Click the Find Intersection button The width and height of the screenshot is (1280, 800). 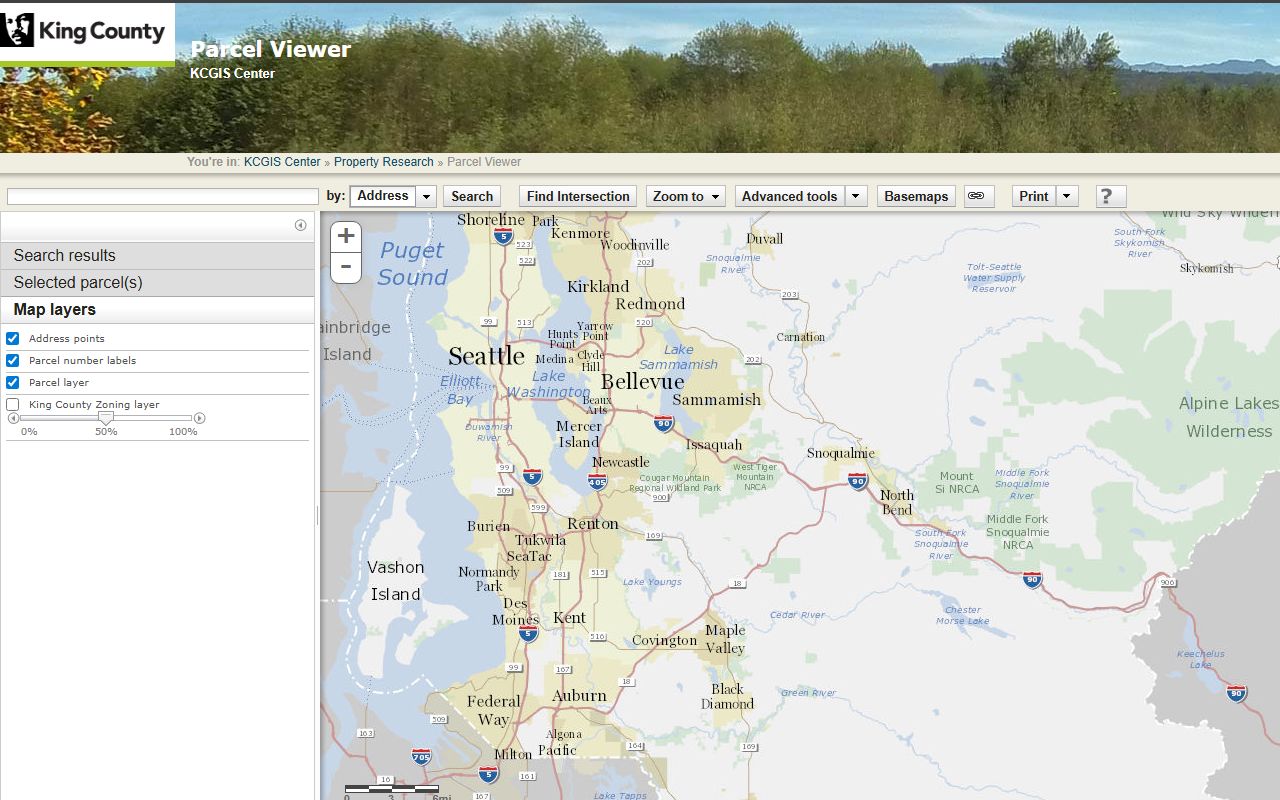[x=578, y=196]
